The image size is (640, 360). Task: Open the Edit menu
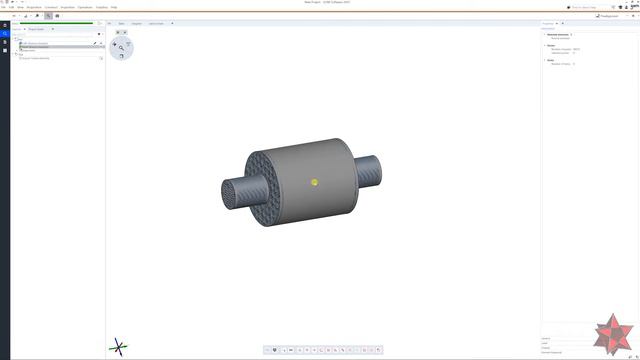(x=11, y=7)
